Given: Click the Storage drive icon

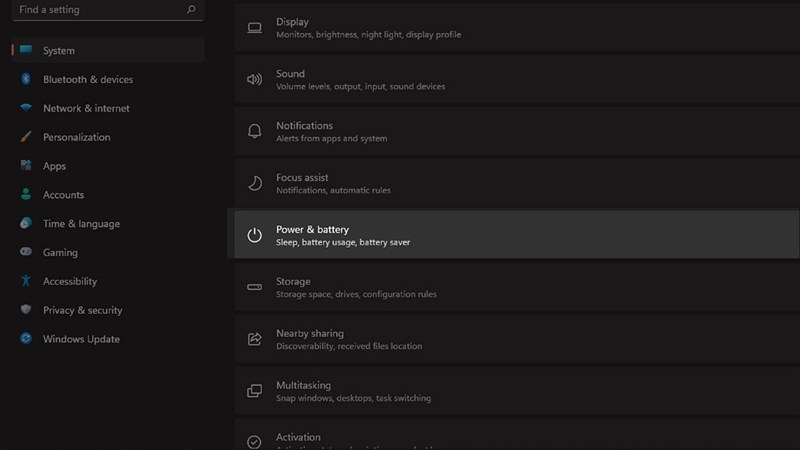Looking at the screenshot, I should point(255,287).
